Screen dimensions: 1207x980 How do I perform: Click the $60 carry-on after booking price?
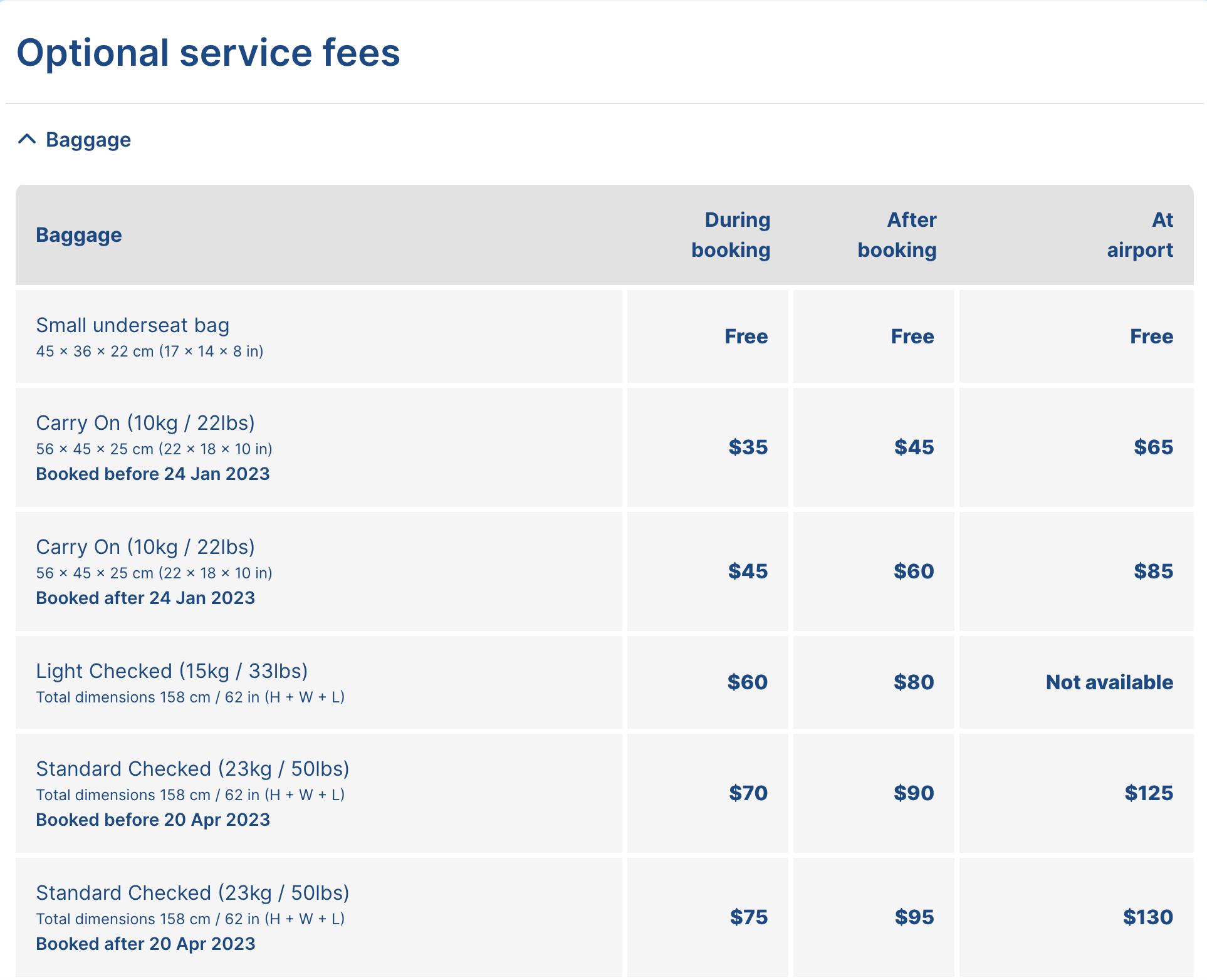(x=914, y=571)
